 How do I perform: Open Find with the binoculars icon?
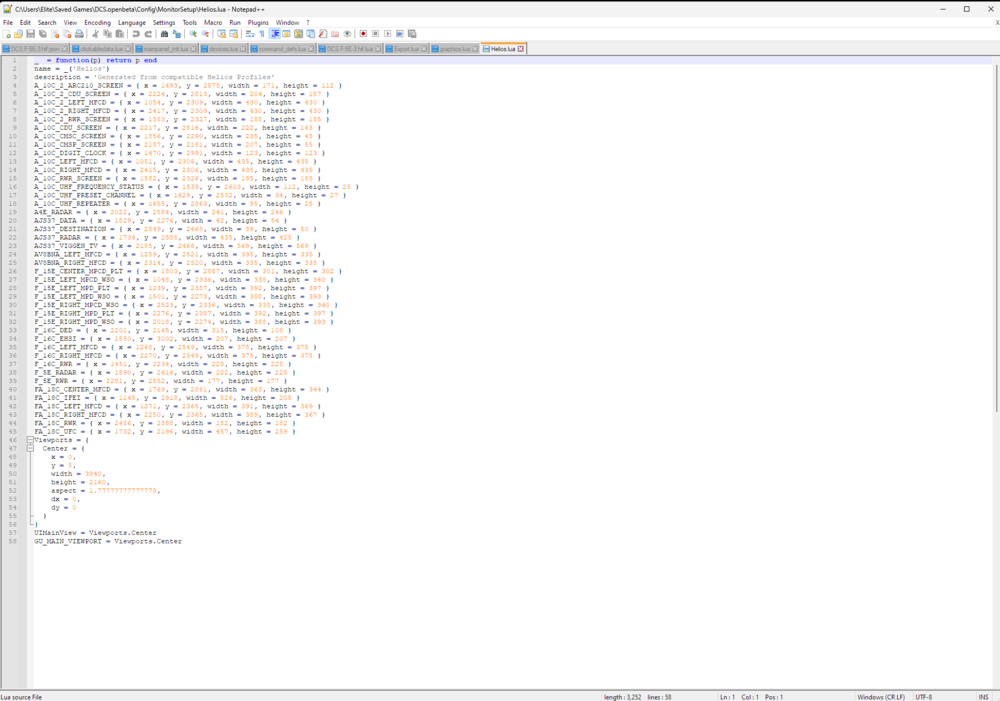point(165,34)
